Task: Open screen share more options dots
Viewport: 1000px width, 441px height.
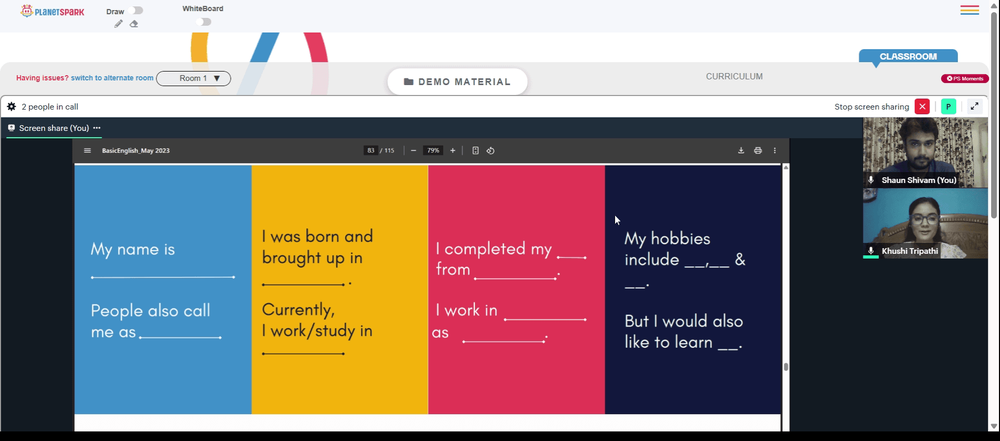Action: pos(97,128)
